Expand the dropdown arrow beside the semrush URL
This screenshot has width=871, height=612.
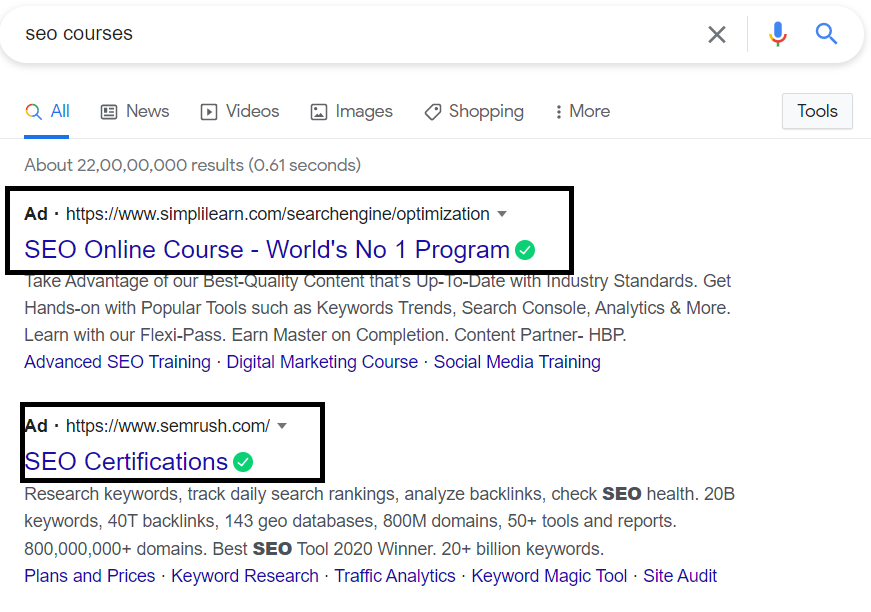pyautogui.click(x=282, y=426)
